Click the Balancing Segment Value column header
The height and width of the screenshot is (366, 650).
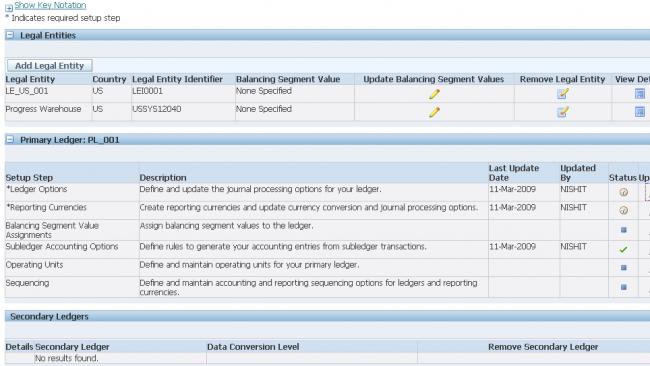[x=288, y=79]
